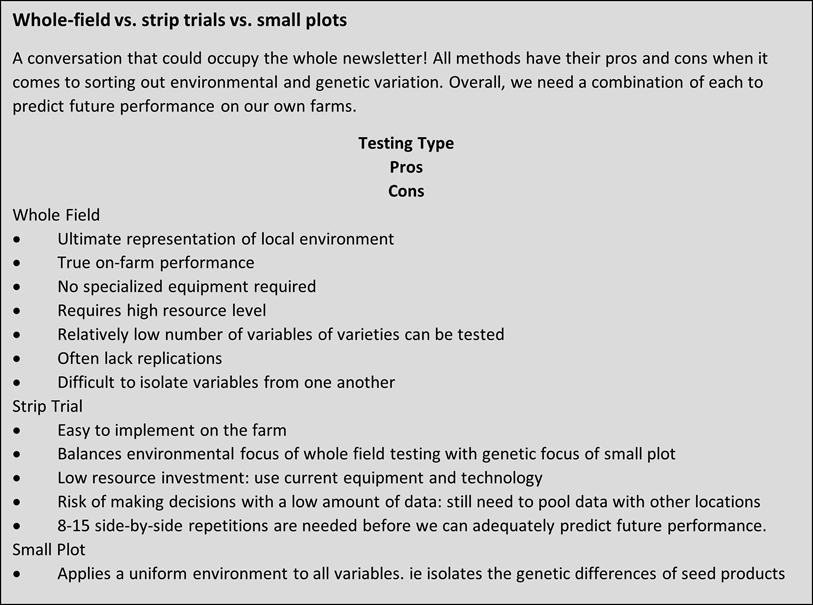Click 'No specialized equipment required' line
Screen dimensions: 813x605
tap(186, 287)
